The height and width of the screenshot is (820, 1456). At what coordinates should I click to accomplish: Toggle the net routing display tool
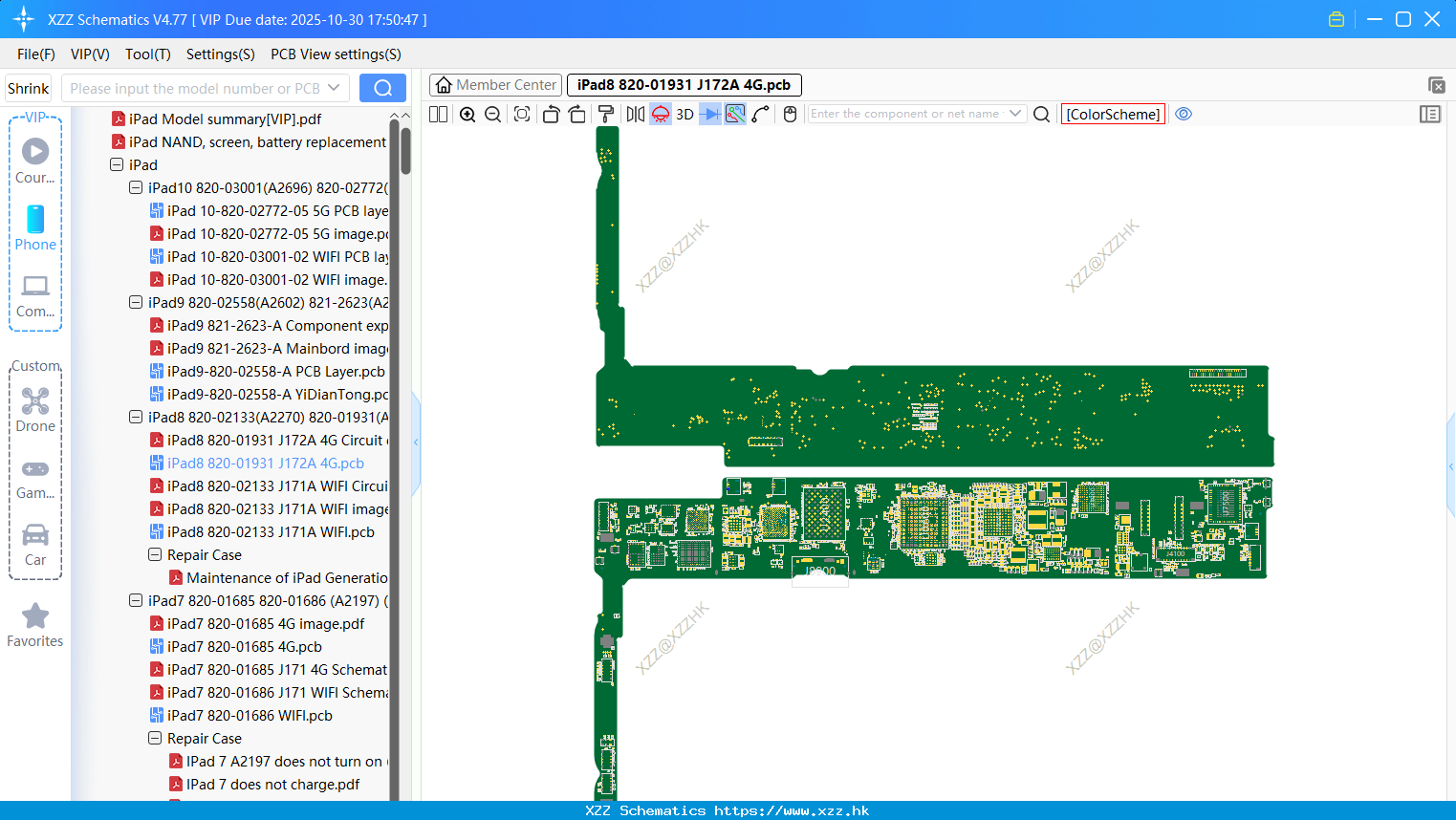click(x=735, y=114)
